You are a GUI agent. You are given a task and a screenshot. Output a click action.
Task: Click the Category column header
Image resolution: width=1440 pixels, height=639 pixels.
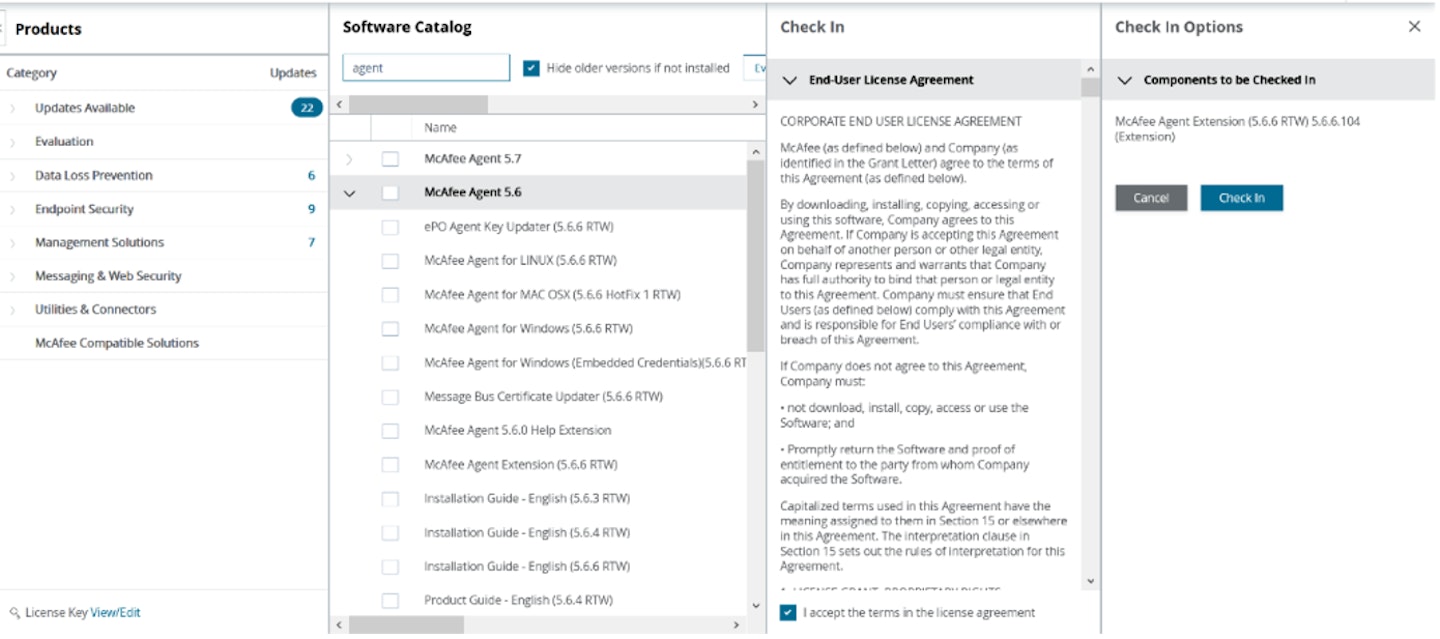pos(31,73)
